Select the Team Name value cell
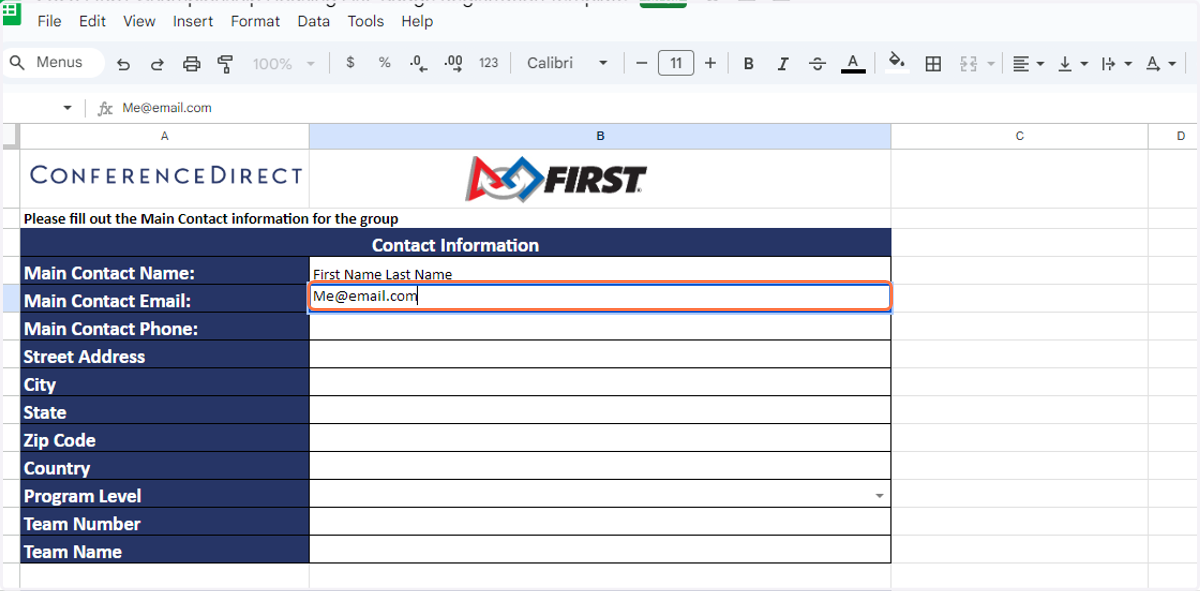1200x591 pixels. click(x=600, y=551)
